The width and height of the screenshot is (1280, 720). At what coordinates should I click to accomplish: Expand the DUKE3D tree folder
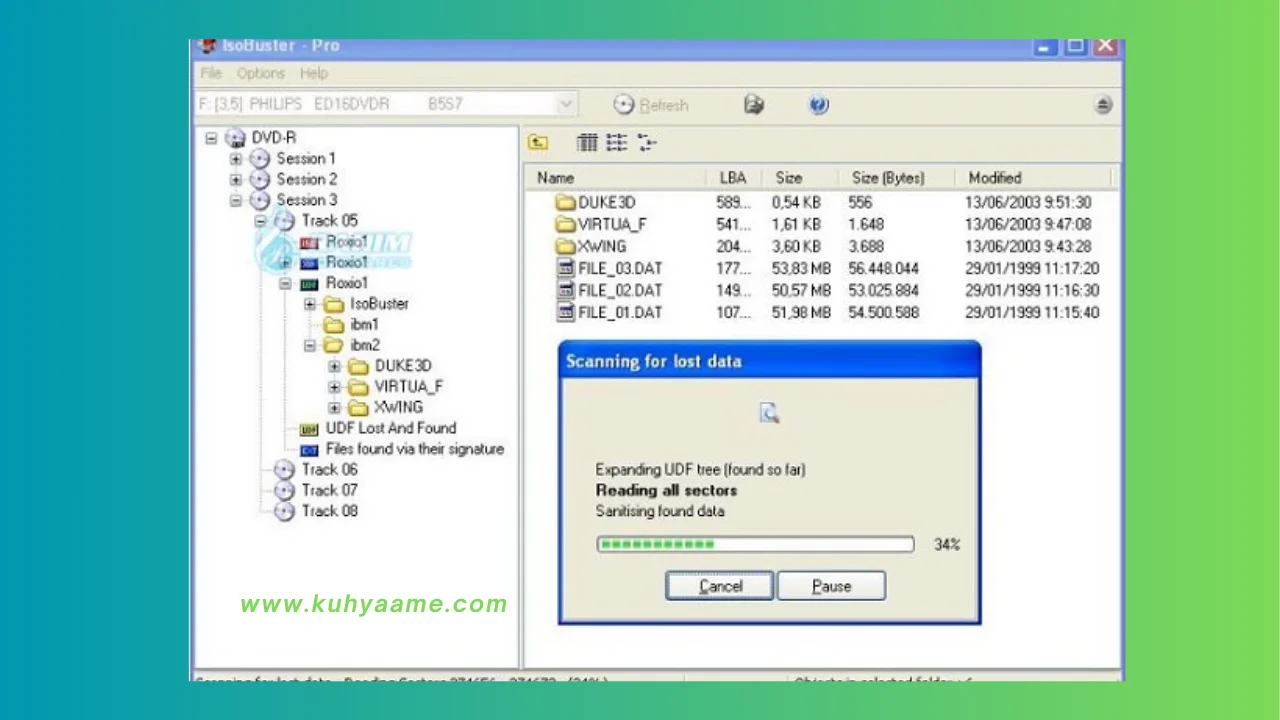pos(334,367)
